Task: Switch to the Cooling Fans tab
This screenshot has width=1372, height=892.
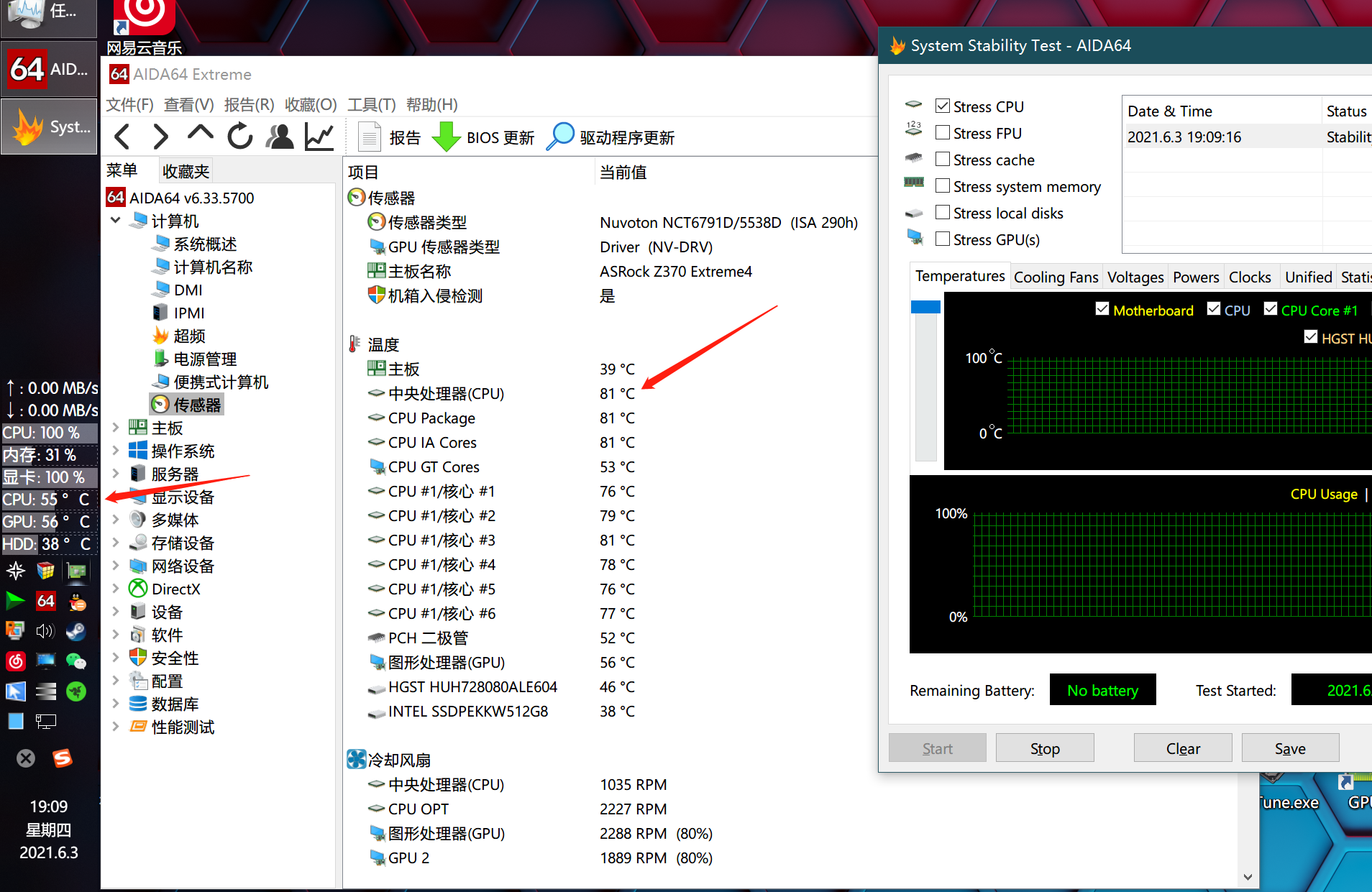Action: [x=1056, y=277]
